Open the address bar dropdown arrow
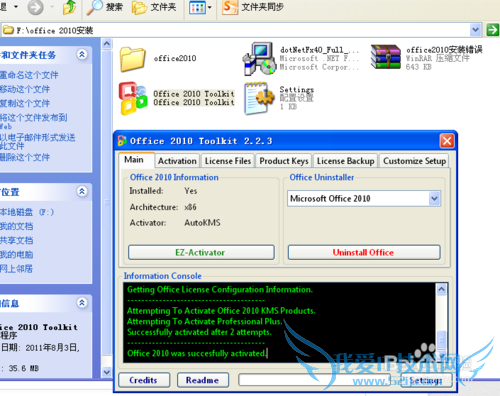This screenshot has width=500, height=396. (x=476, y=30)
